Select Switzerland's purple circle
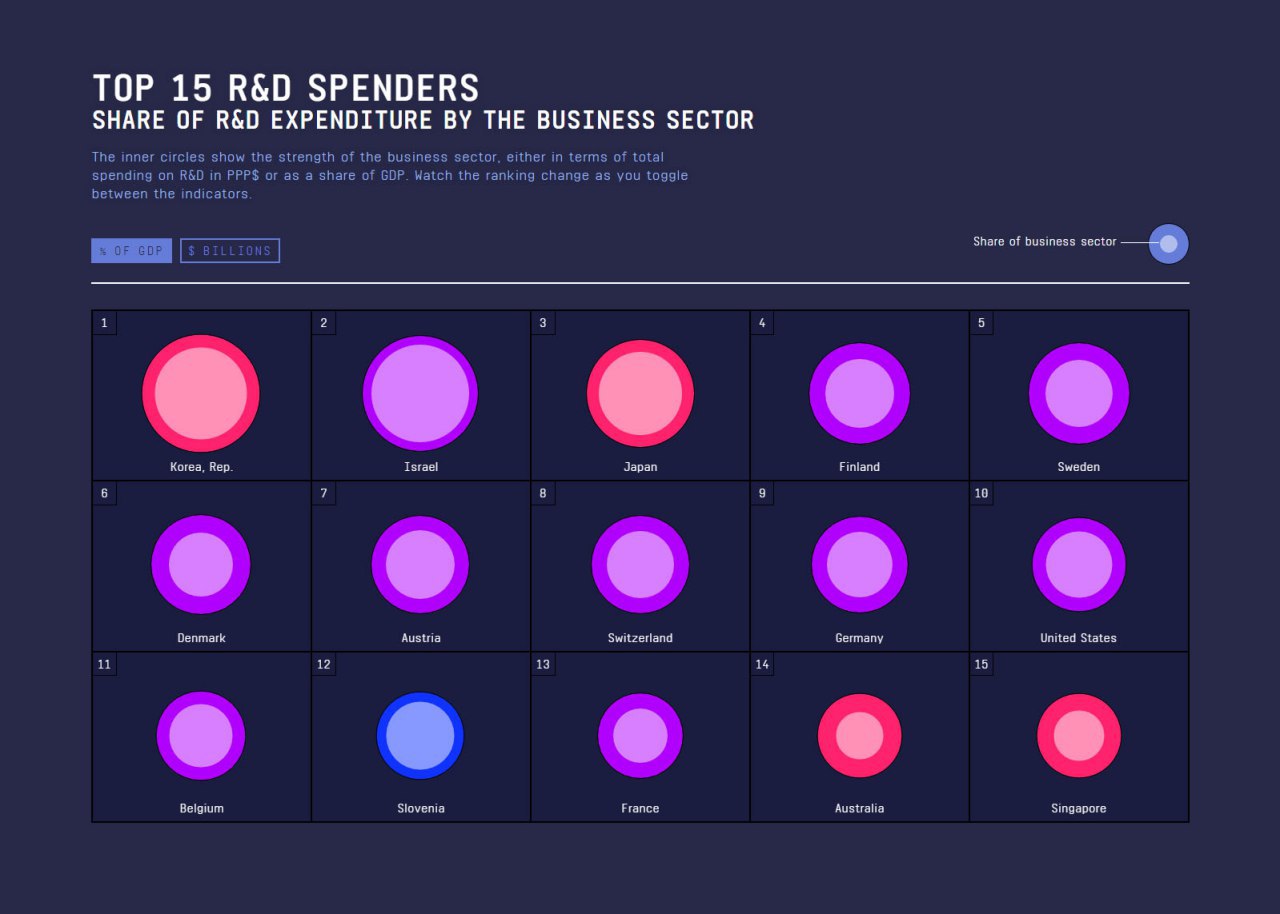 coord(640,564)
